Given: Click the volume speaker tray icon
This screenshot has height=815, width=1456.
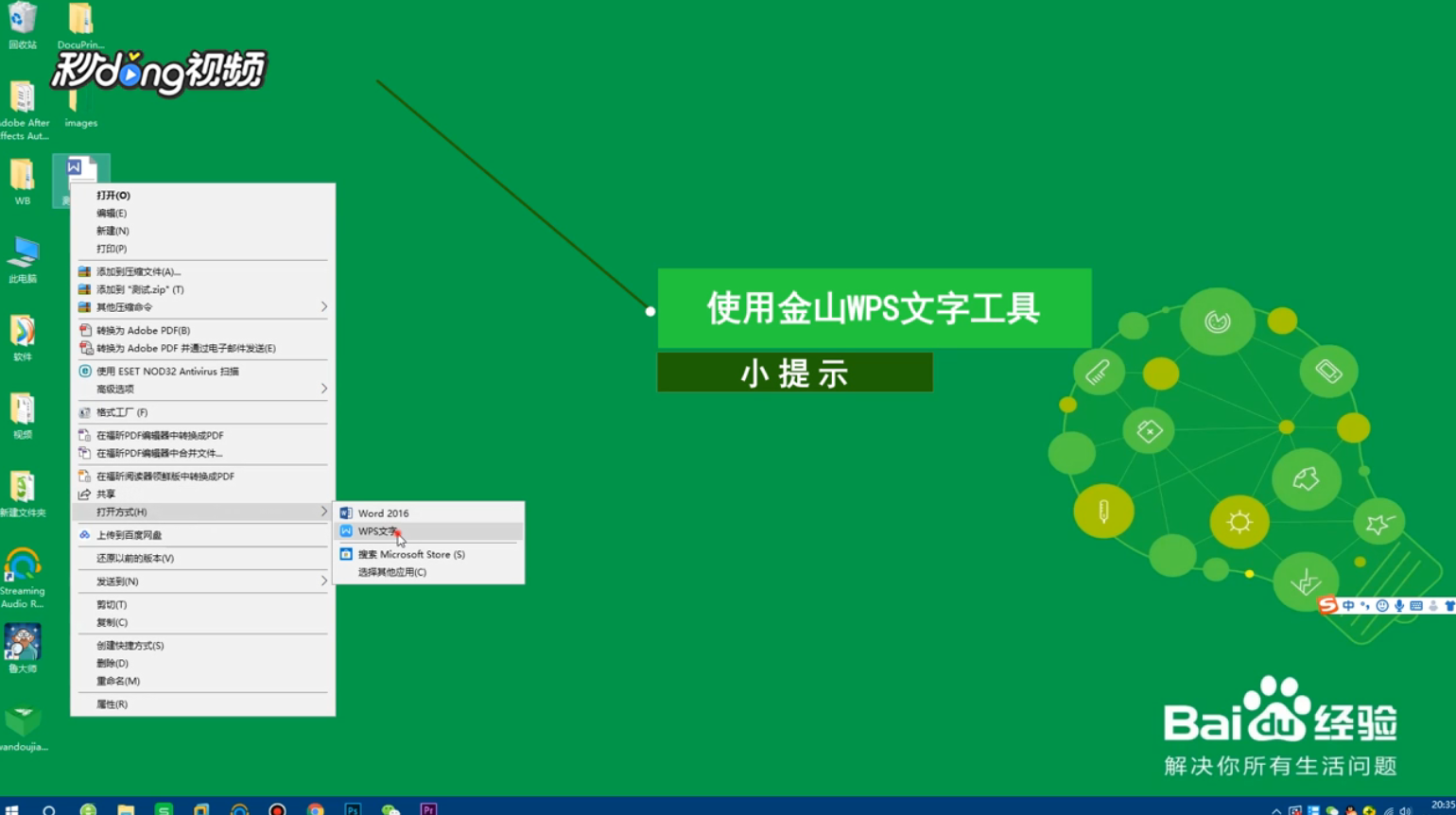Looking at the screenshot, I should coord(1406,810).
